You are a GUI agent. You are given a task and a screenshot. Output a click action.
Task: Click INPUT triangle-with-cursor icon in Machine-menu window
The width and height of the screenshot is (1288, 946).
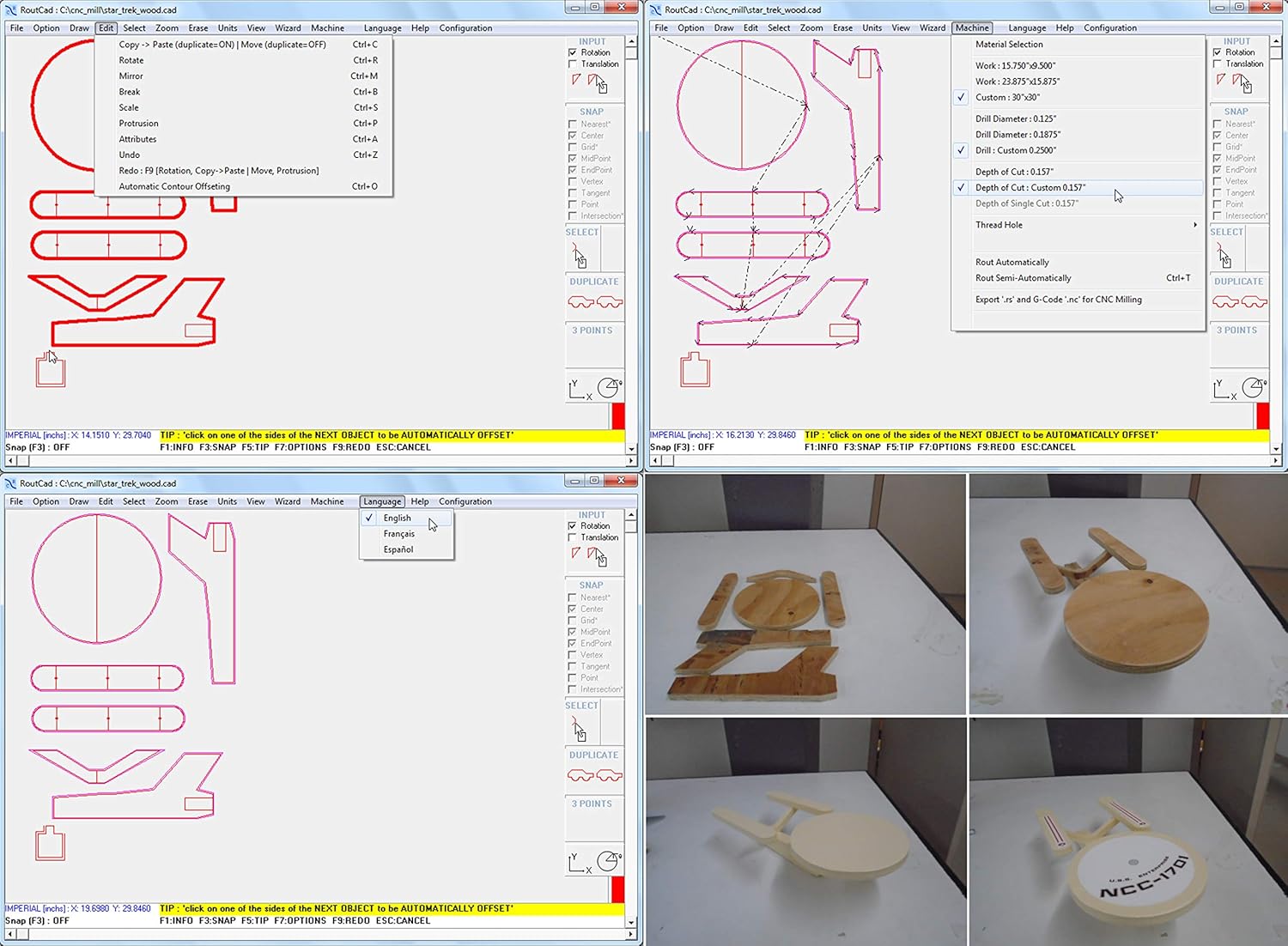[x=1242, y=83]
